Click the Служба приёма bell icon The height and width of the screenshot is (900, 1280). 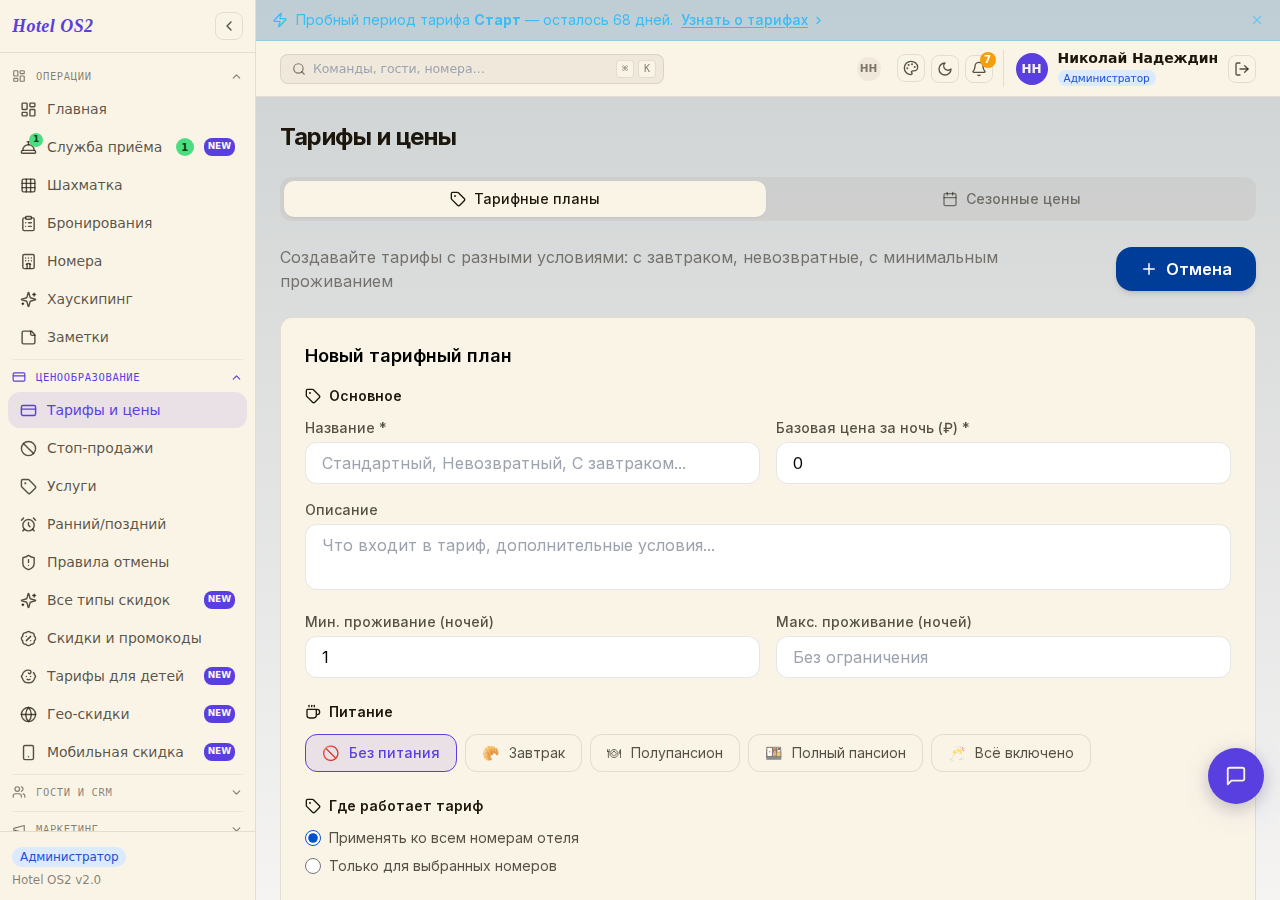click(28, 147)
